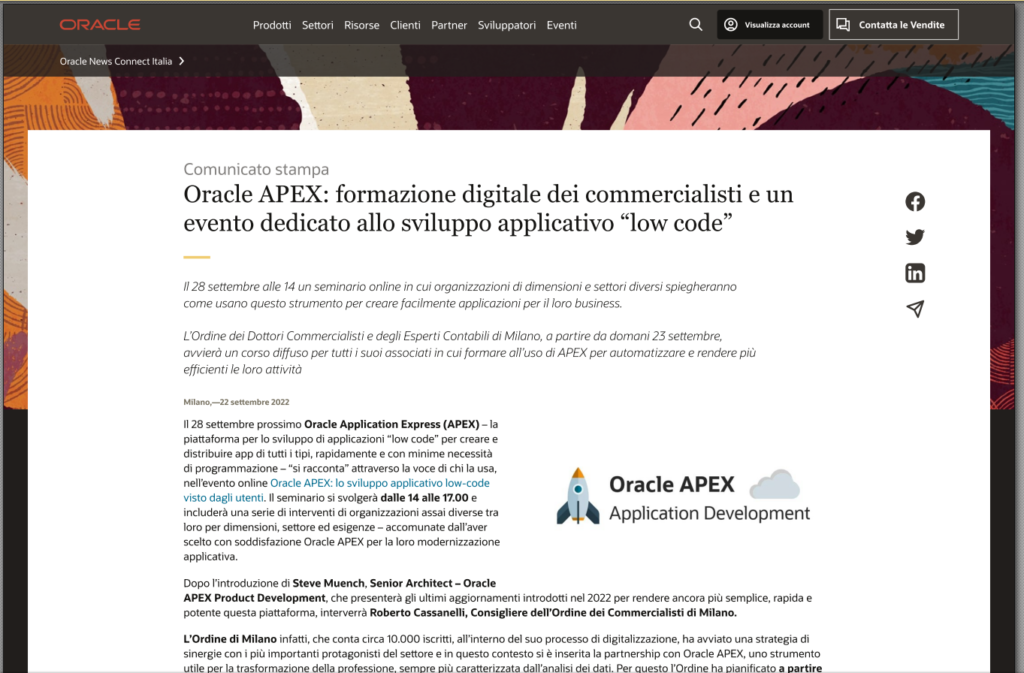This screenshot has height=673, width=1024.
Task: Click Contatta le Vendite button
Action: [x=893, y=25]
